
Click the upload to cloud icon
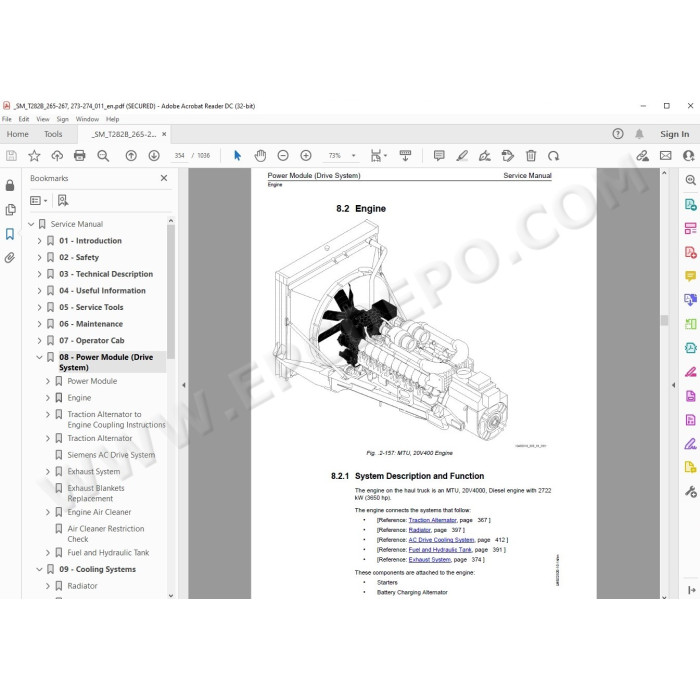pos(57,155)
